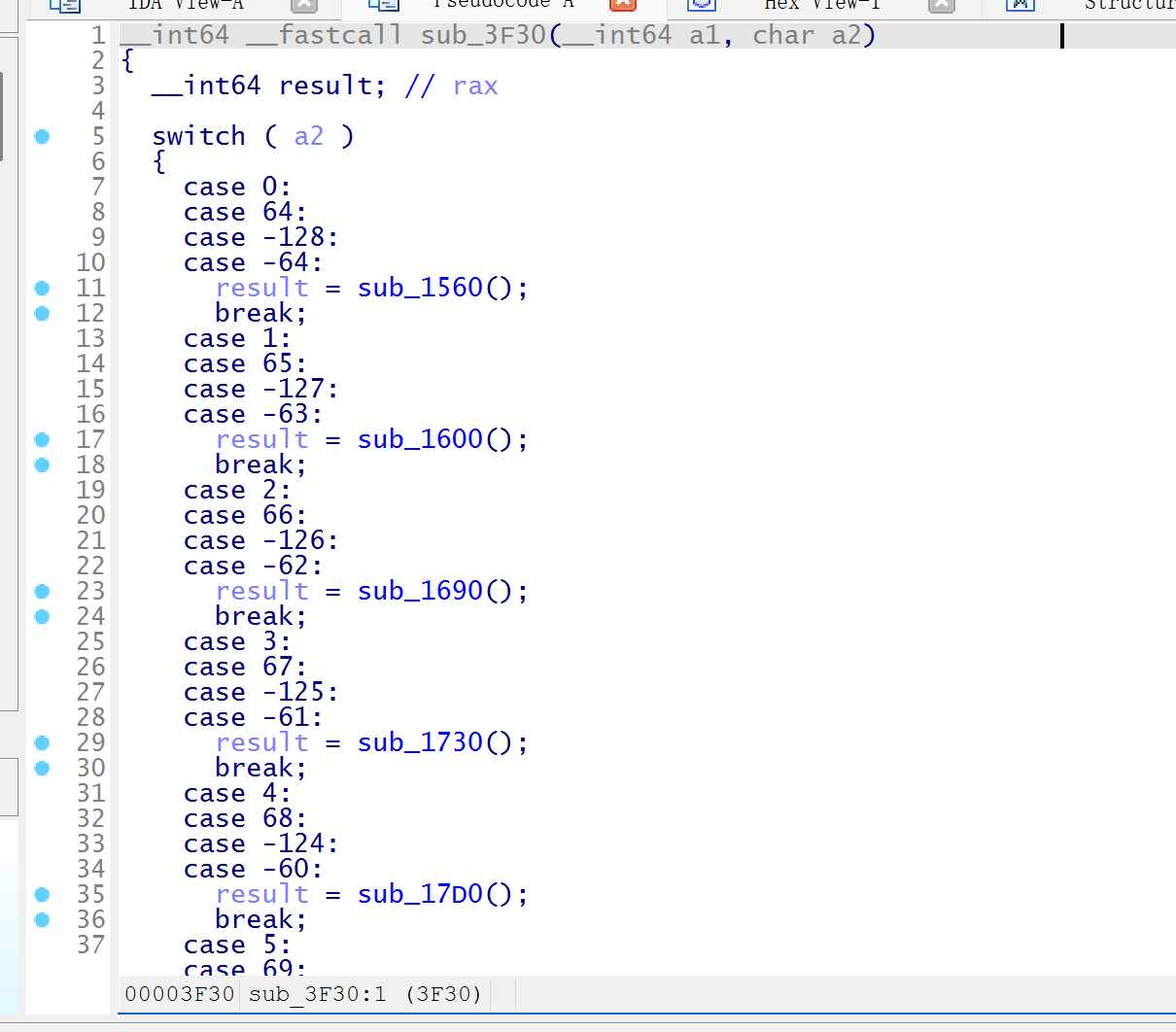Click the Hex View-1 tab icon
Viewport: 1176px width, 1032px height.
[x=701, y=5]
